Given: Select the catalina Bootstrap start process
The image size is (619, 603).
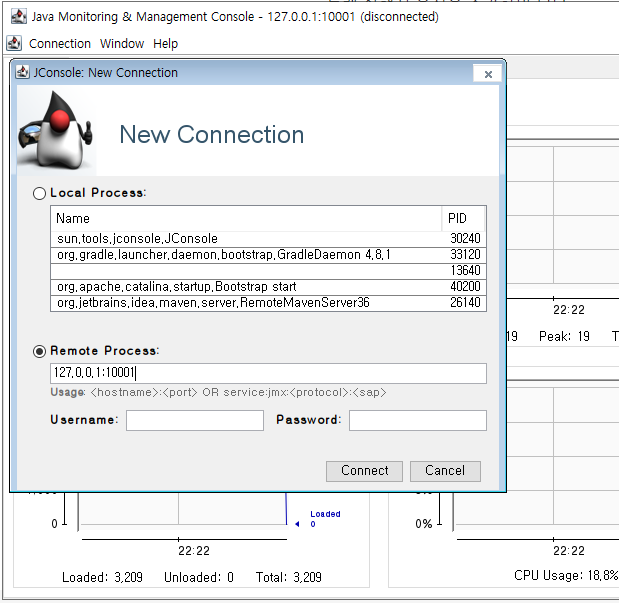Looking at the screenshot, I should click(268, 287).
